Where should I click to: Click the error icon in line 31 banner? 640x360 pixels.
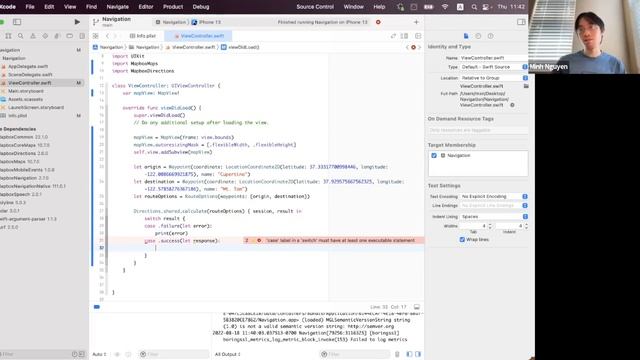pyautogui.click(x=259, y=240)
